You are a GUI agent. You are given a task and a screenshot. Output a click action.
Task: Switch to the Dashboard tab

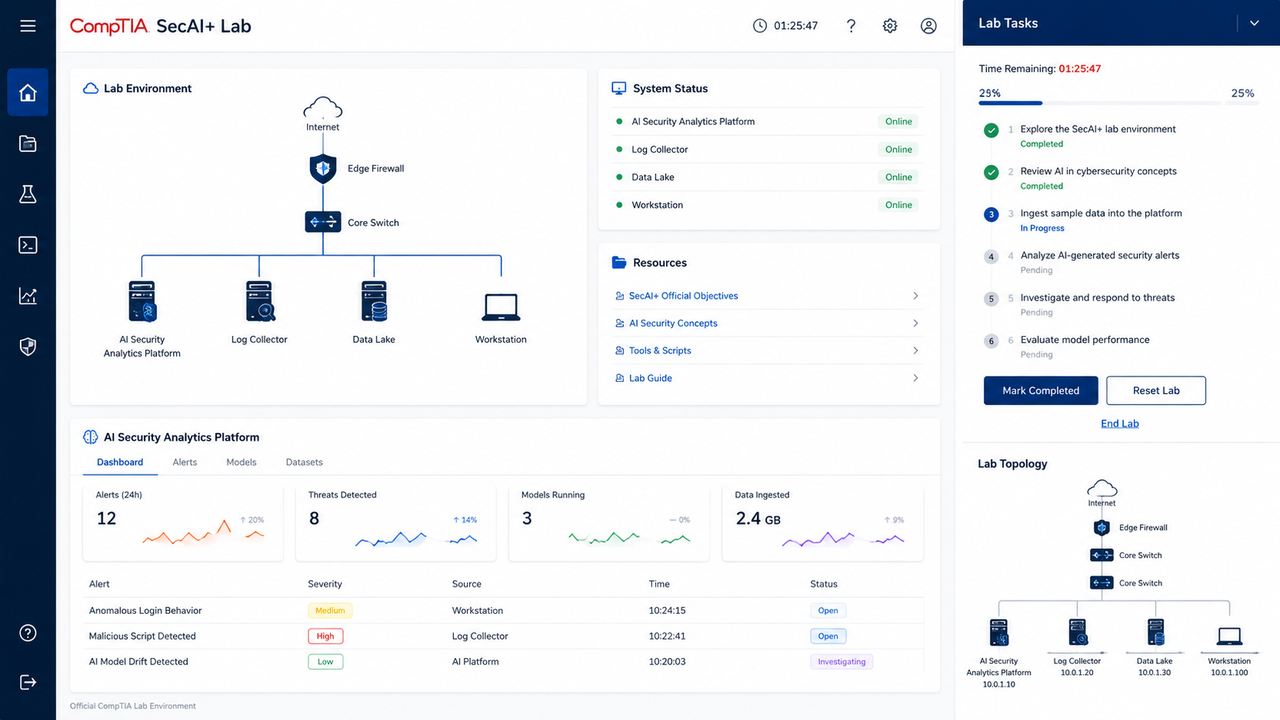[120, 462]
